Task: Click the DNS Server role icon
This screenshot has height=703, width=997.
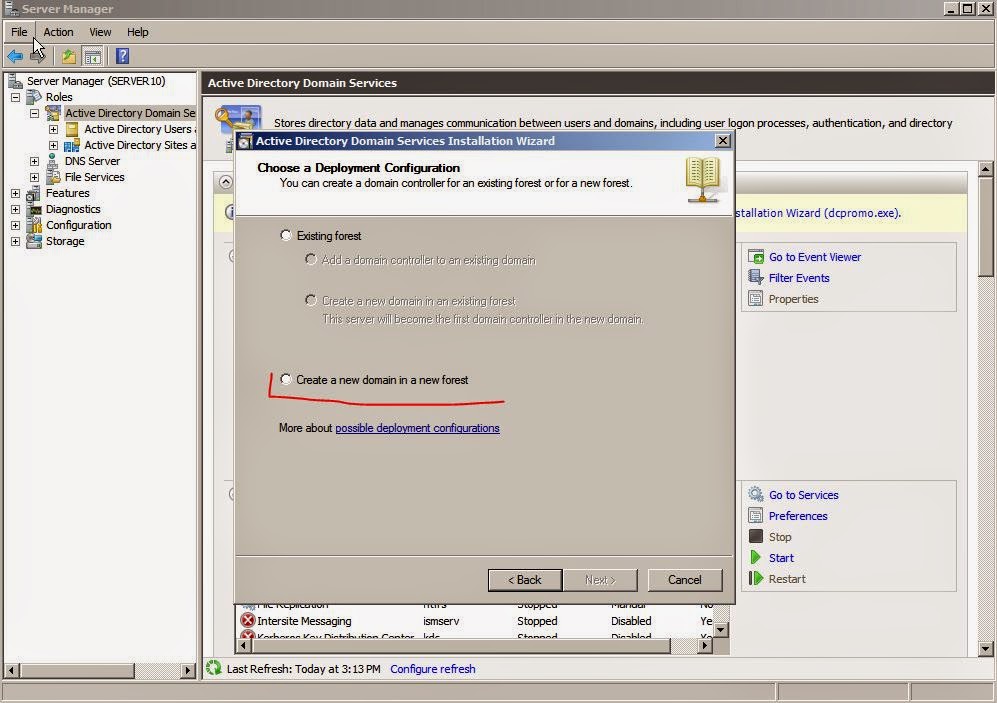Action: point(53,161)
